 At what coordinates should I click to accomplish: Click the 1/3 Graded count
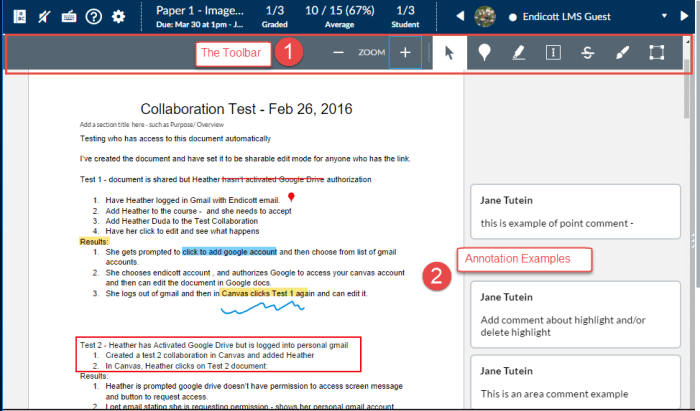[x=275, y=16]
